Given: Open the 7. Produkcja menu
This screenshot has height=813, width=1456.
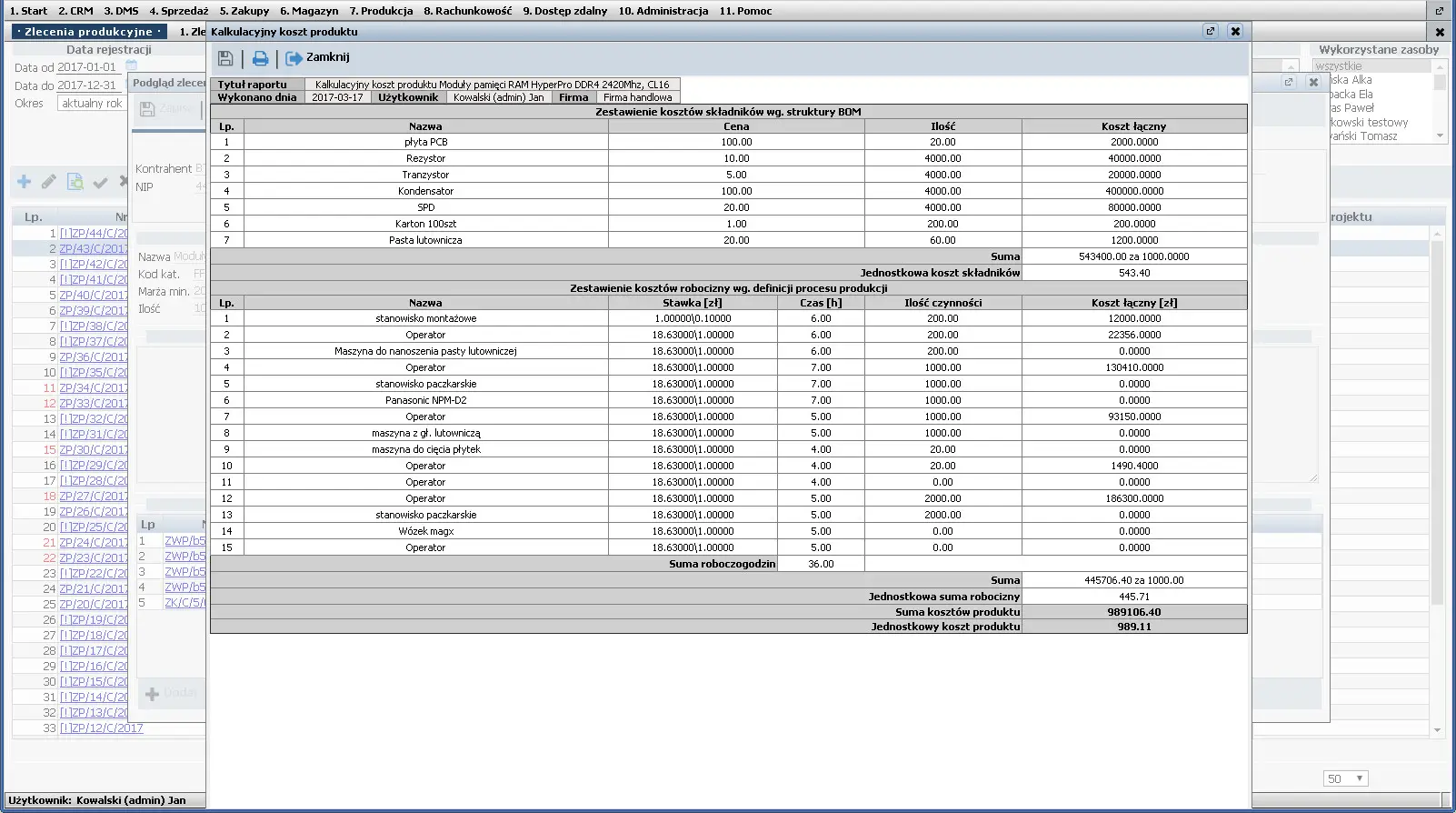Looking at the screenshot, I should coord(381,11).
